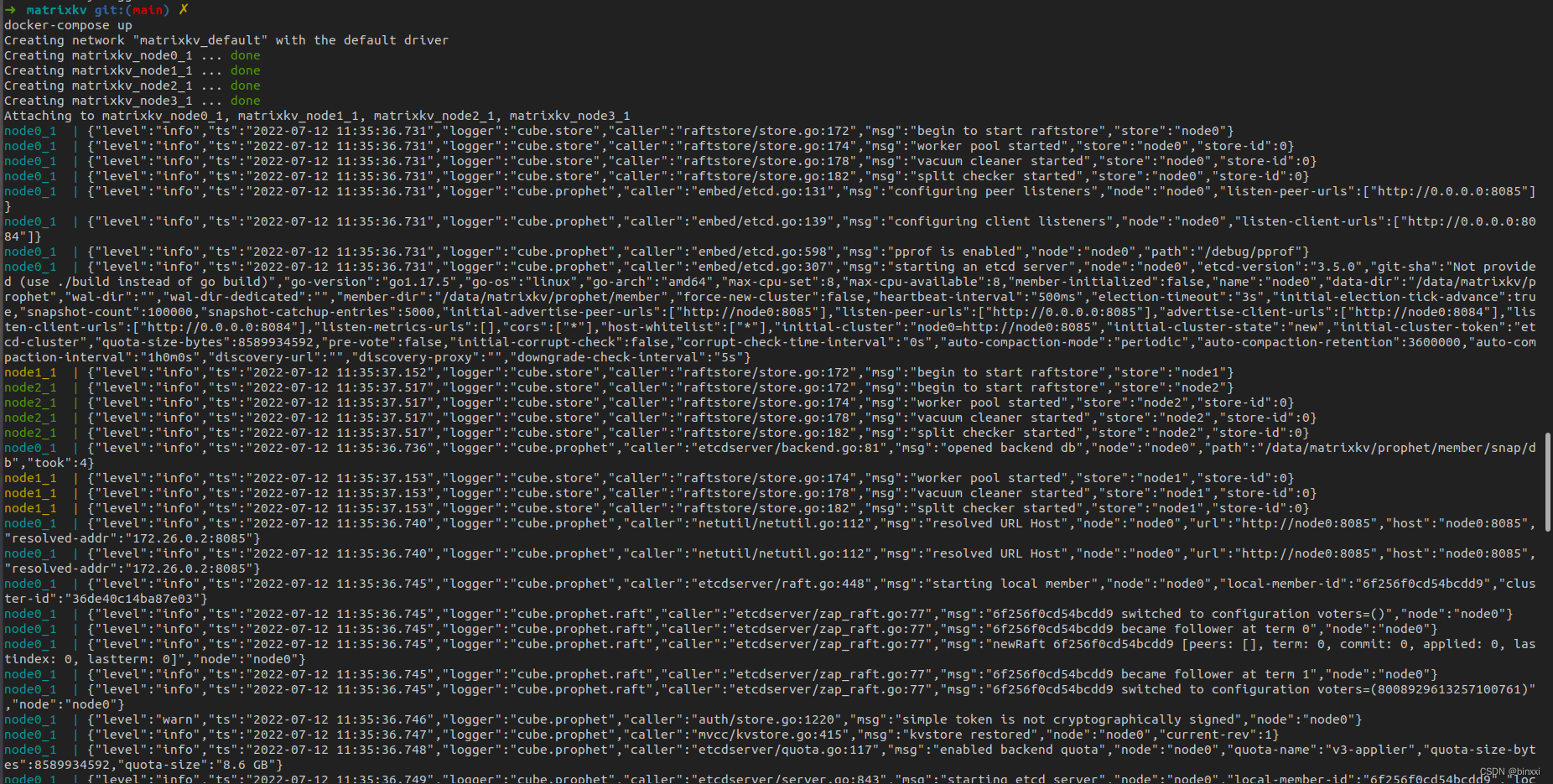This screenshot has height=784, width=1553.
Task: Click "done" beside Creating matrixkv_node1_1
Action: pyautogui.click(x=246, y=70)
